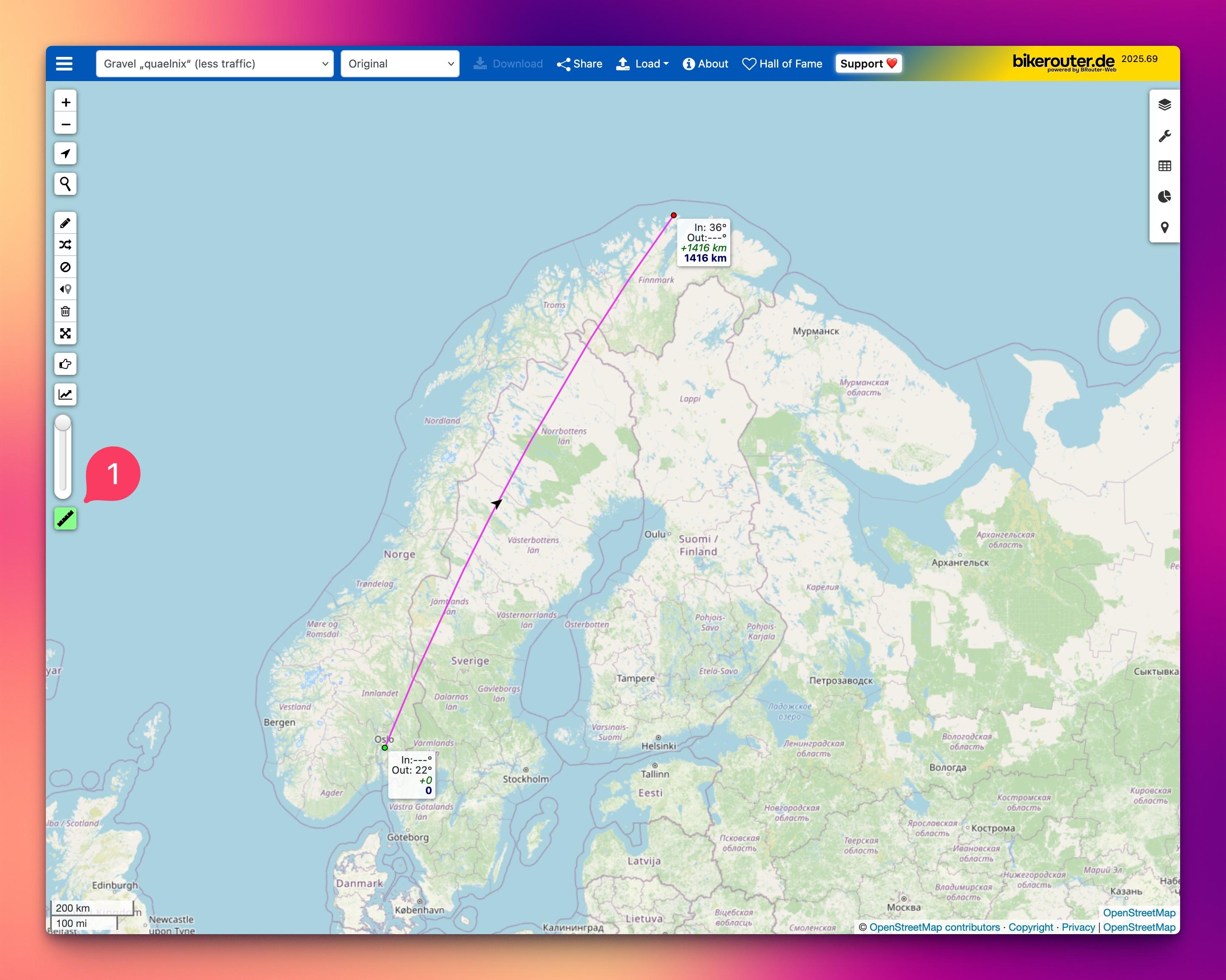Show my current location on the map

65,153
